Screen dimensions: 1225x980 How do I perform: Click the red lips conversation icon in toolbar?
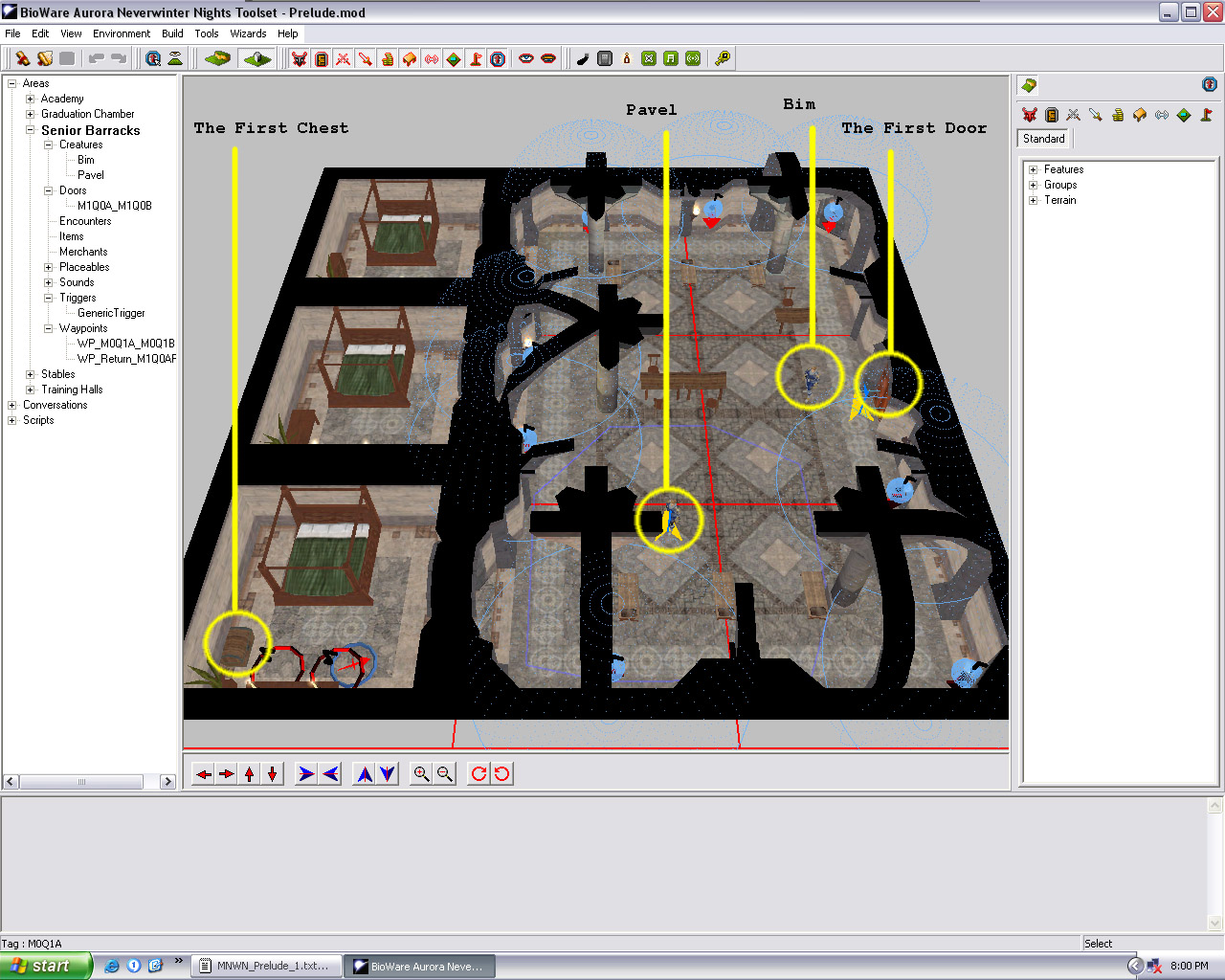click(548, 58)
